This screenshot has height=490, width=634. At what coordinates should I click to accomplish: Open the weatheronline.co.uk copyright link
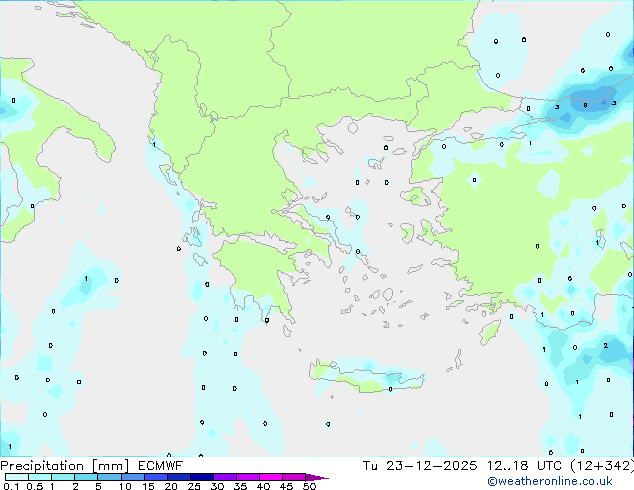tap(549, 481)
